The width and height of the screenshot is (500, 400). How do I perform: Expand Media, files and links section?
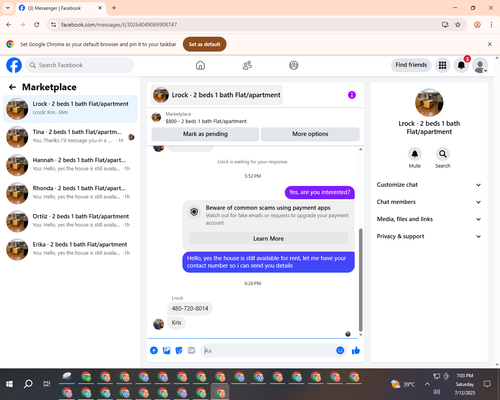pos(429,219)
